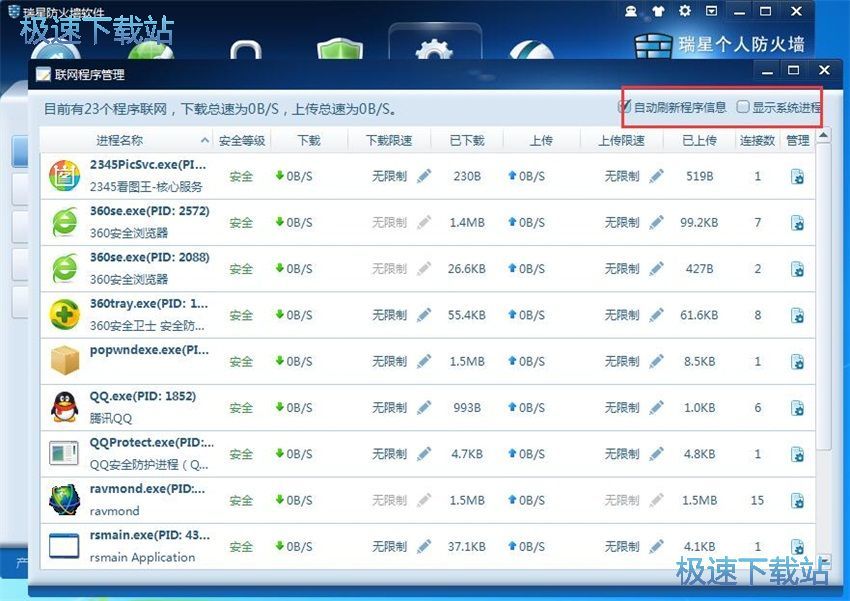
Task: Sort by 下载 column header
Action: tap(309, 140)
